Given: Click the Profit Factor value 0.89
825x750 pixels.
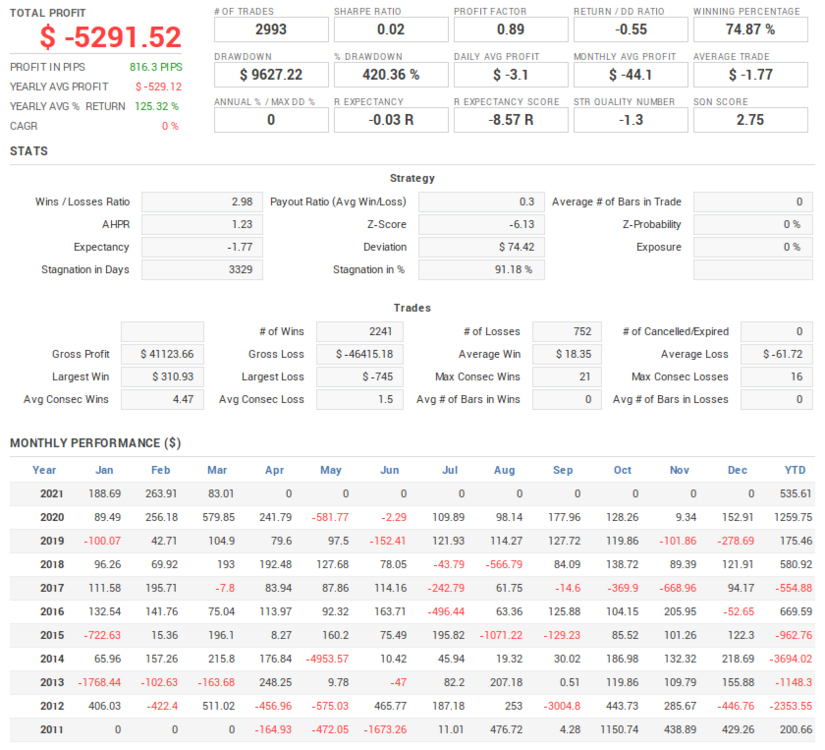Looking at the screenshot, I should tap(511, 29).
